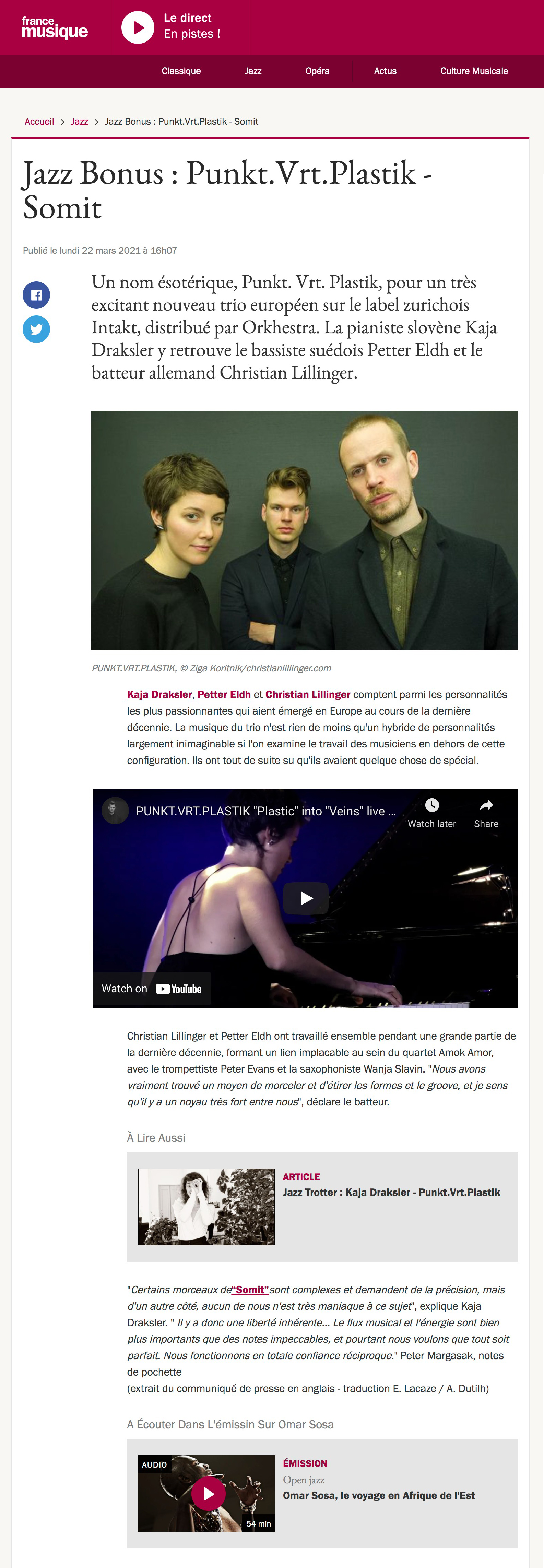
Task: Click the YouTube Share arrow icon
Action: tap(486, 805)
